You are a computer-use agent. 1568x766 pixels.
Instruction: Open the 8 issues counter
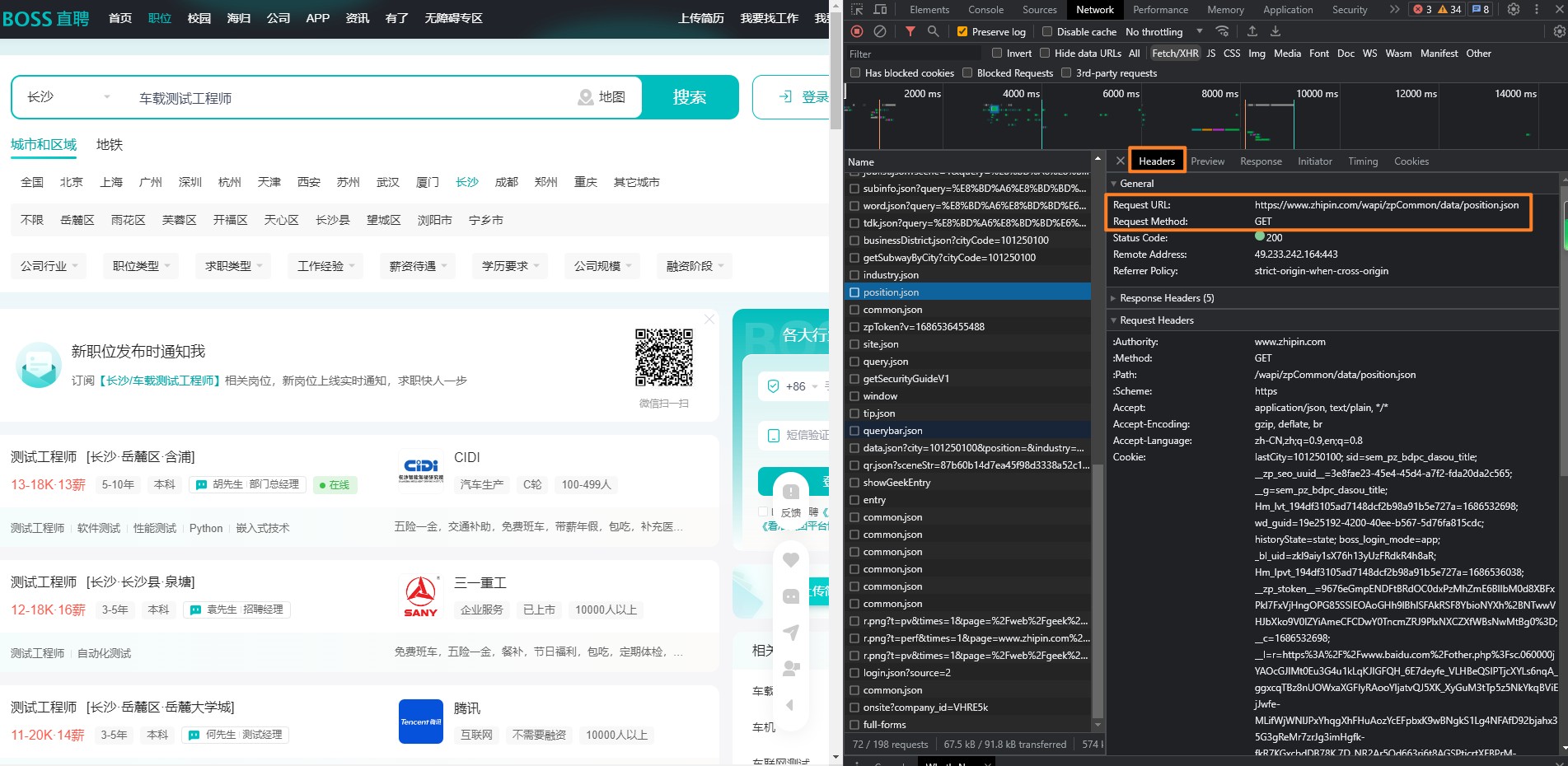click(1481, 10)
